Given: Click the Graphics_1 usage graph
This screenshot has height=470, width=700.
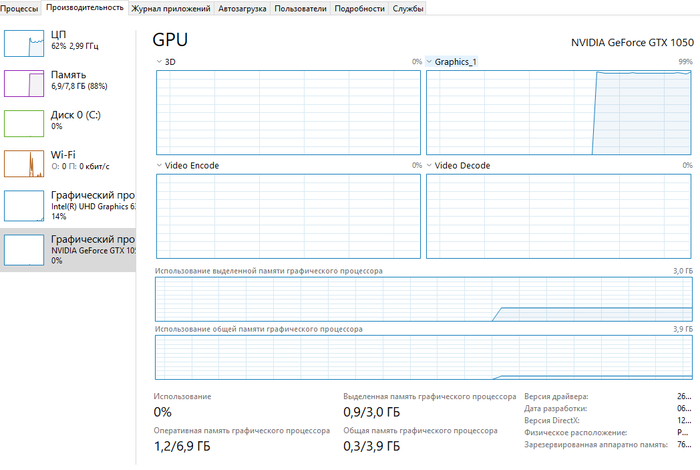Looking at the screenshot, I should 560,112.
